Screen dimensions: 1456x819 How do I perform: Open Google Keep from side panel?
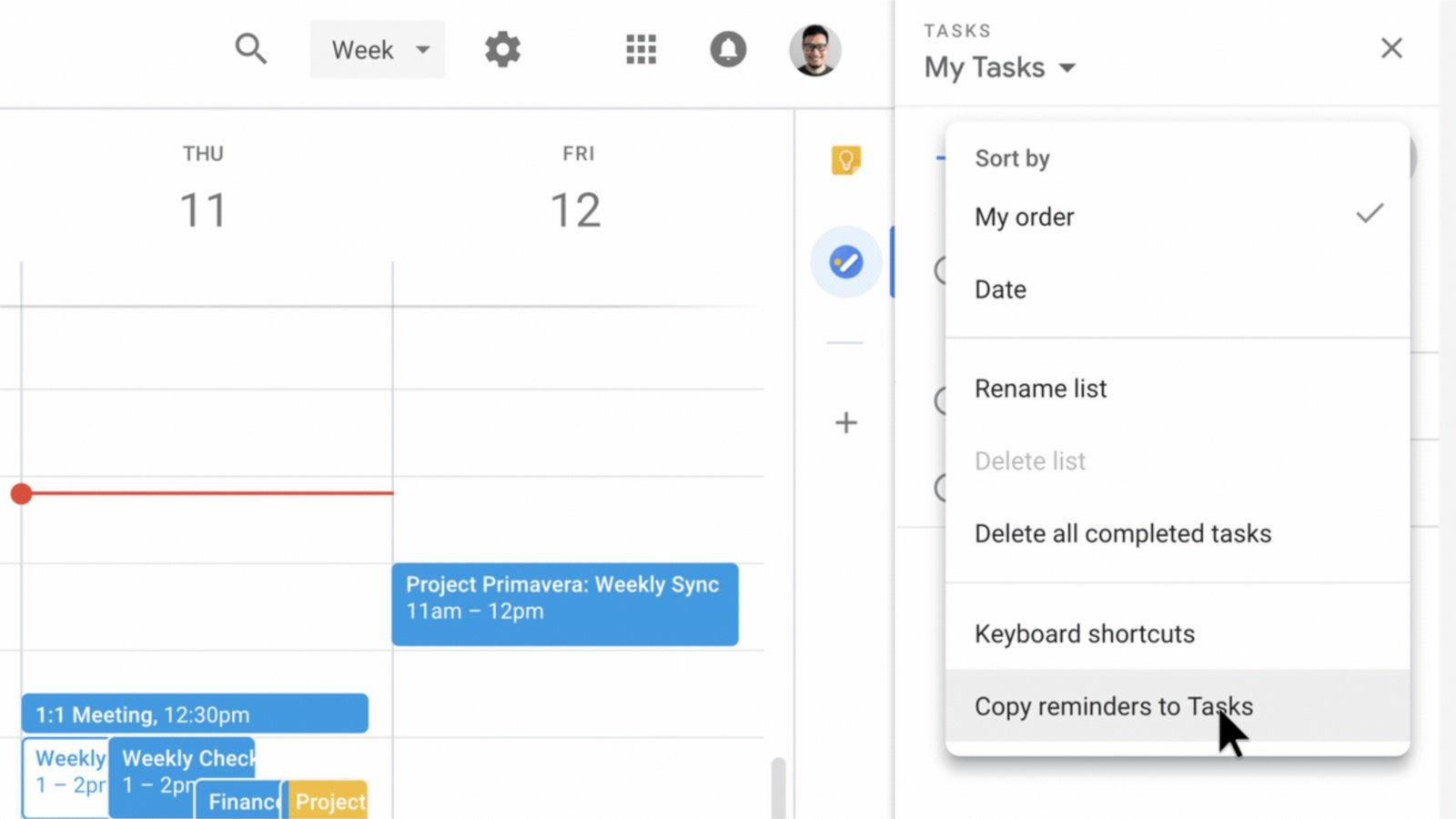click(845, 161)
